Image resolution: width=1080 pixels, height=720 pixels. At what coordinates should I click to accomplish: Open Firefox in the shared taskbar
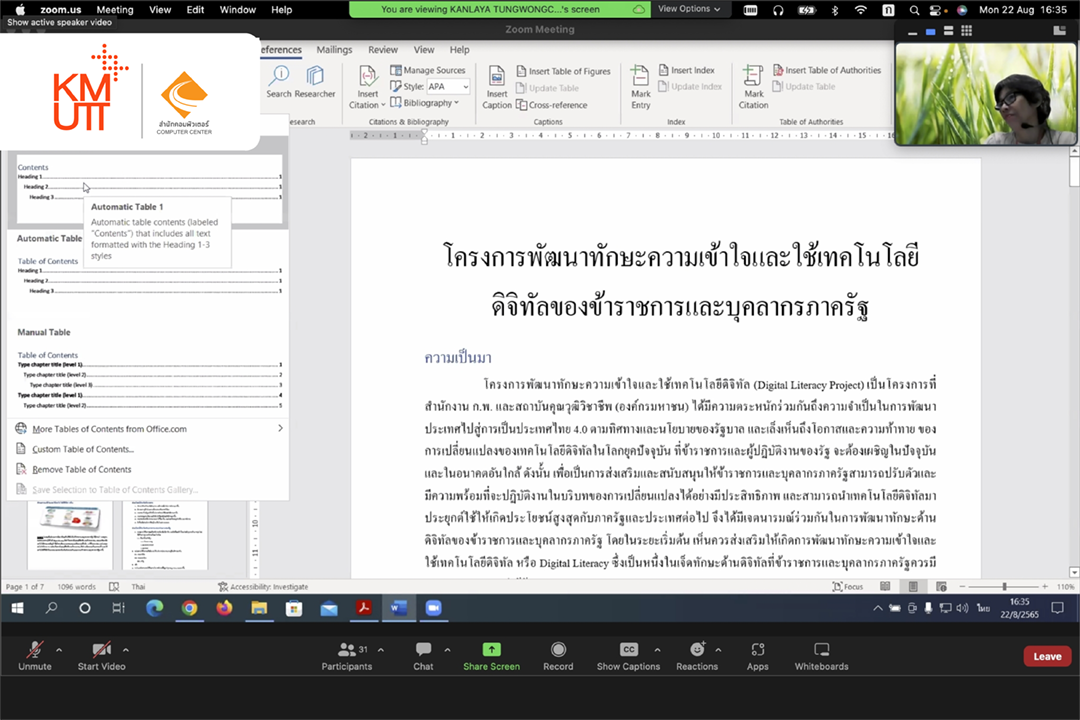coord(225,608)
